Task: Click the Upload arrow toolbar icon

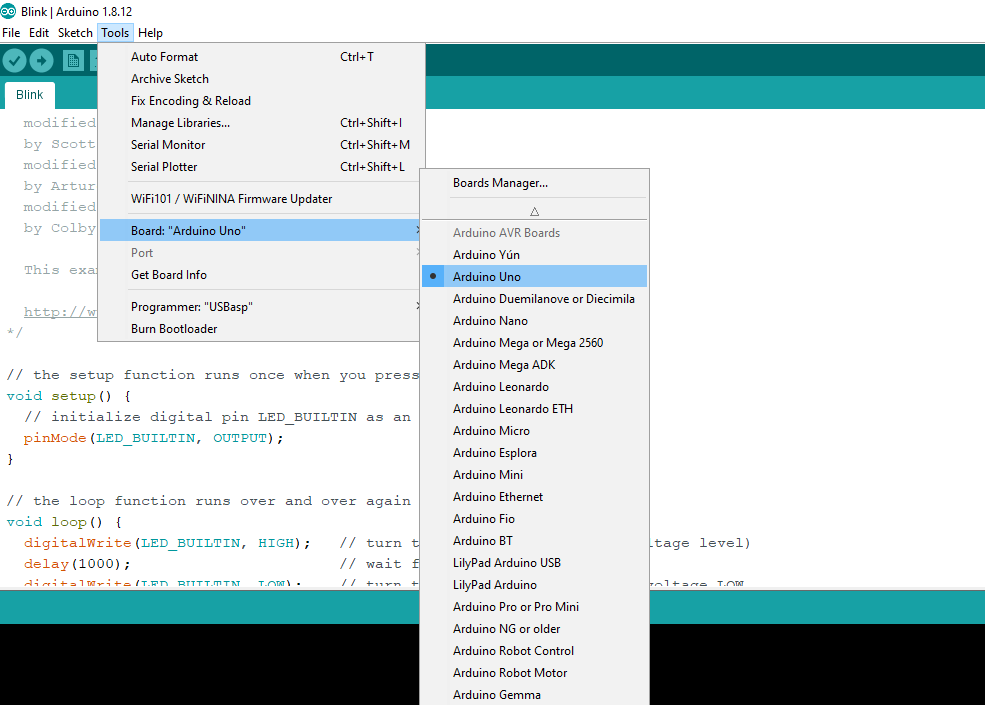Action: tap(41, 60)
